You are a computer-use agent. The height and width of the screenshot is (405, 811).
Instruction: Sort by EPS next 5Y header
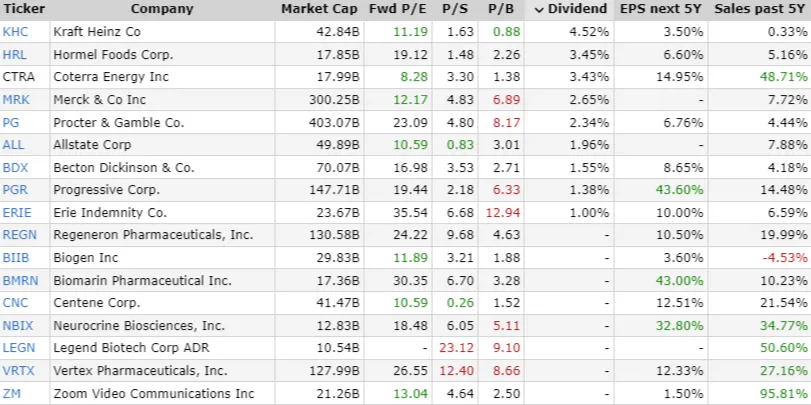661,9
